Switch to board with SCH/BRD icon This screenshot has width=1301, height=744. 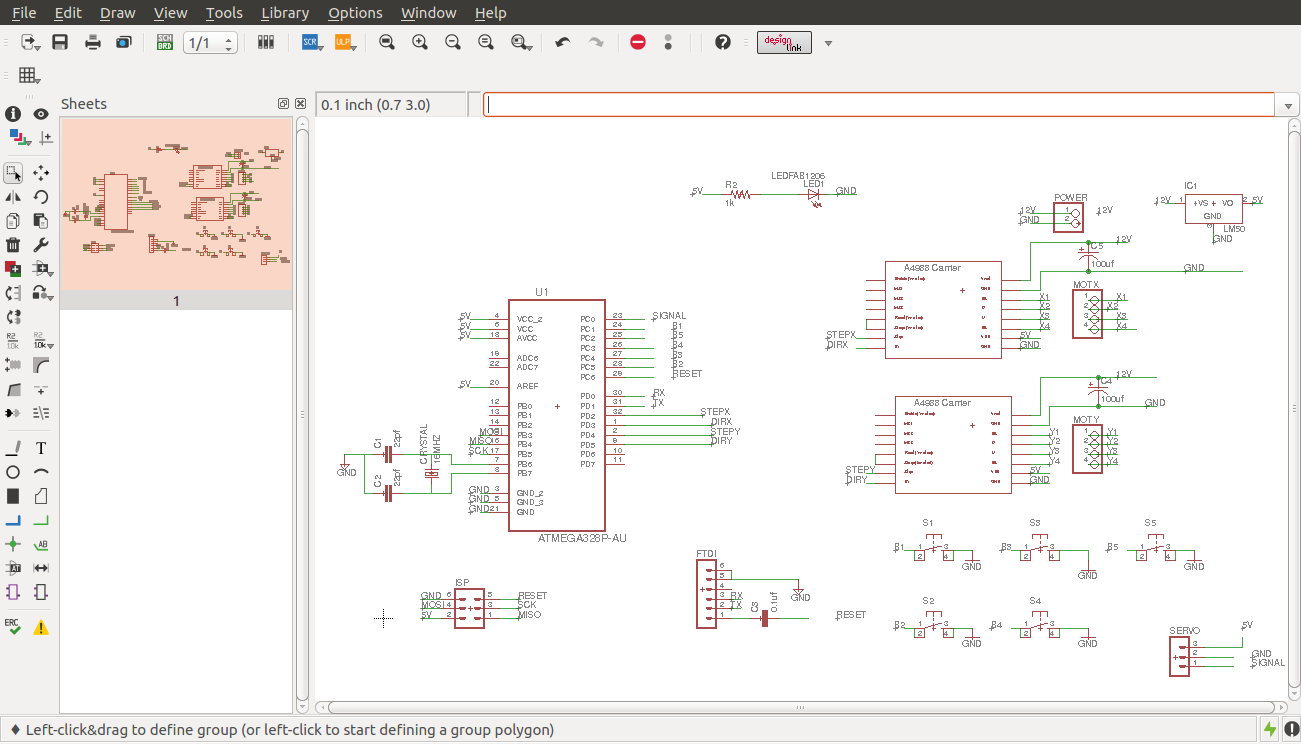[165, 42]
